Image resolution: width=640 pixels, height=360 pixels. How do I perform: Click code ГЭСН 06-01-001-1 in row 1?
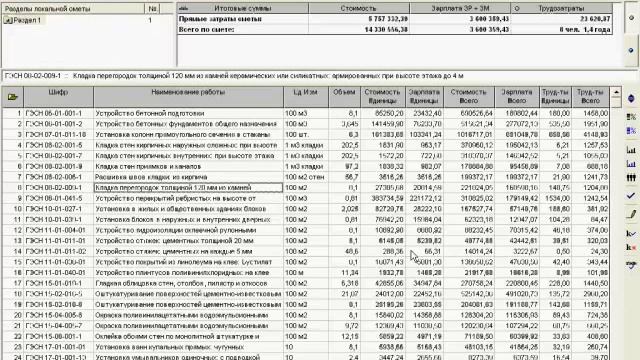coord(53,113)
